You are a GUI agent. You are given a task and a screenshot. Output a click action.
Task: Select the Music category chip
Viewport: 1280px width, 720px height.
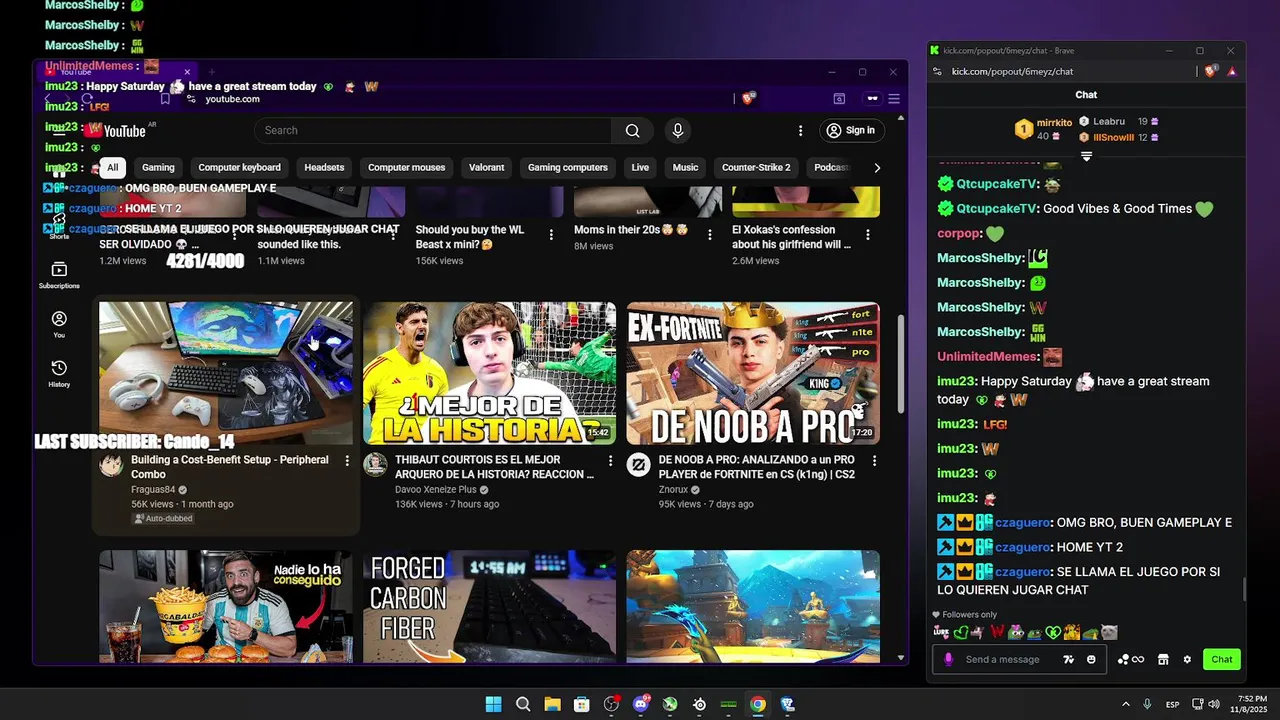pos(685,168)
